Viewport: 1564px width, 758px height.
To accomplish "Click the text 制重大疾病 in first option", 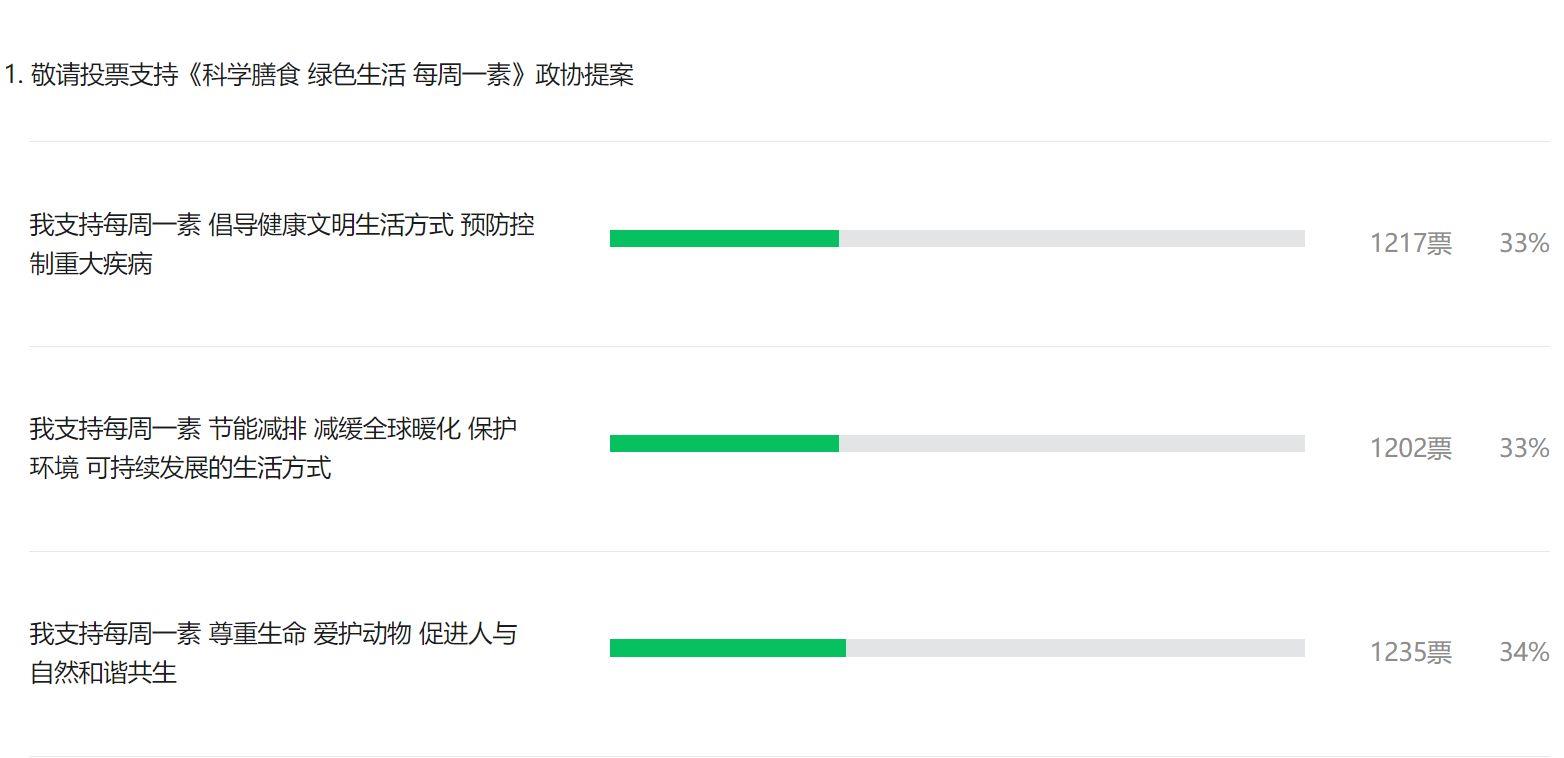I will point(91,264).
